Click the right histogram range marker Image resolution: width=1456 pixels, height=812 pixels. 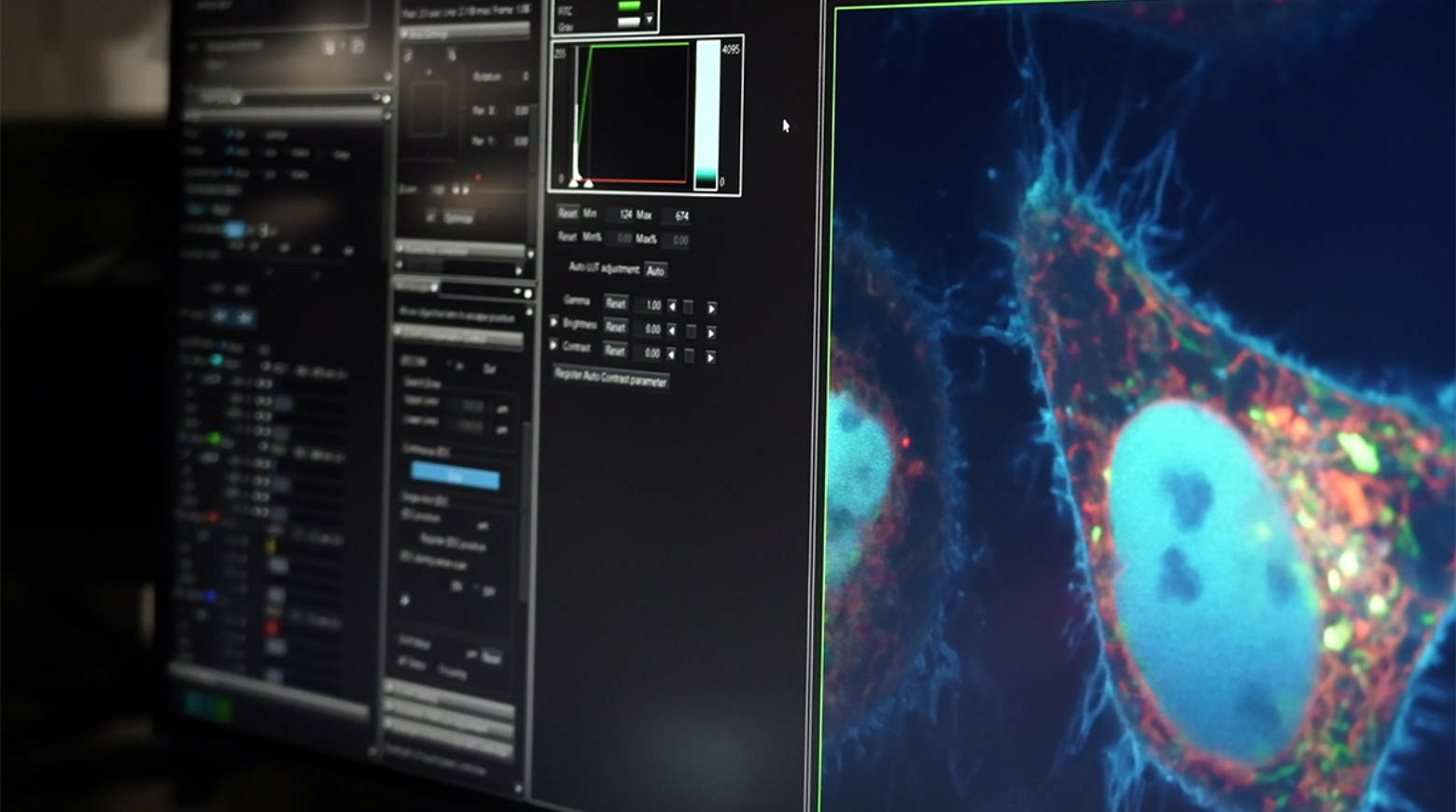point(588,183)
